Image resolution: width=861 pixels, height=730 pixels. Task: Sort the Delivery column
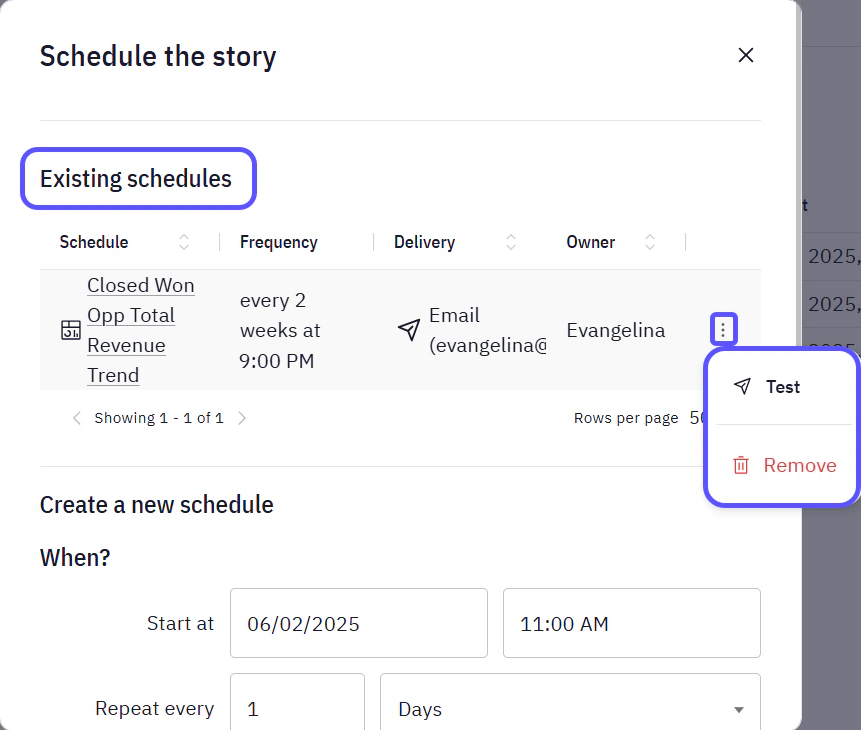point(510,242)
